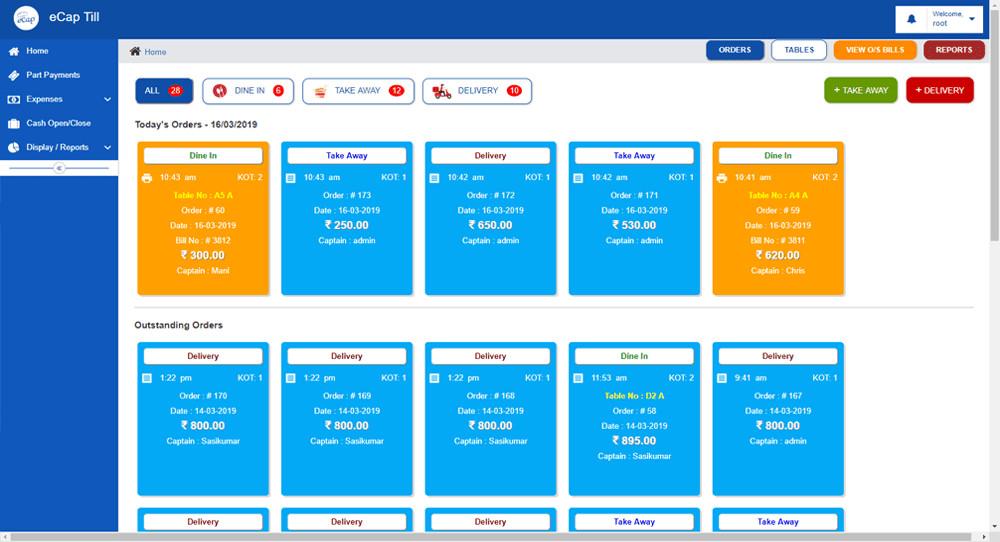1000x542 pixels.
Task: Click the Display / Reports pie chart icon
Action: tap(13, 147)
